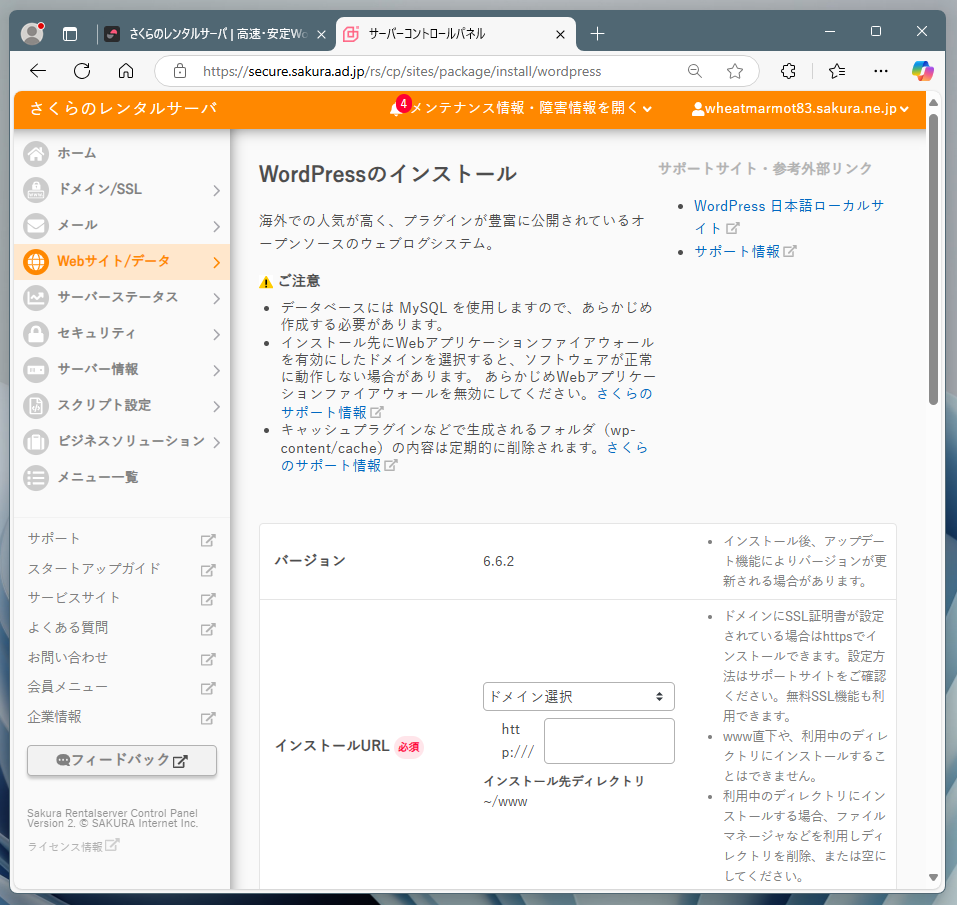Click the セキュリティ lock icon

pos(36,334)
